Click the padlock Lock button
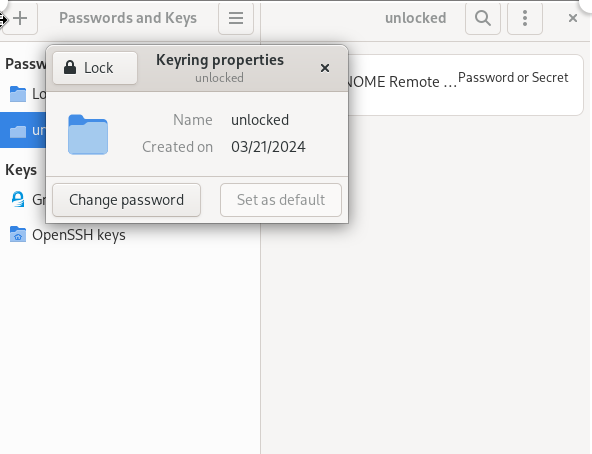The height and width of the screenshot is (454, 592). pyautogui.click(x=95, y=68)
